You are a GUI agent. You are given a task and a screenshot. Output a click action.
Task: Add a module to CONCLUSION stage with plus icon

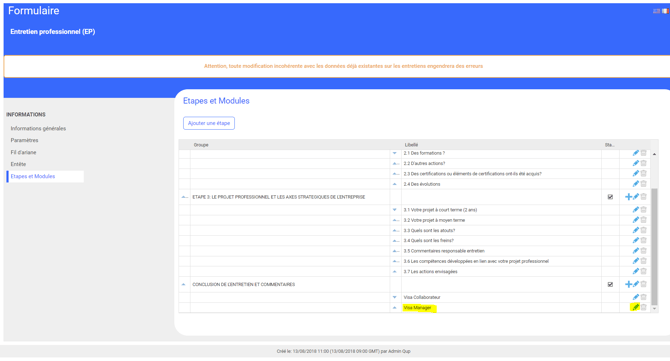(x=628, y=285)
